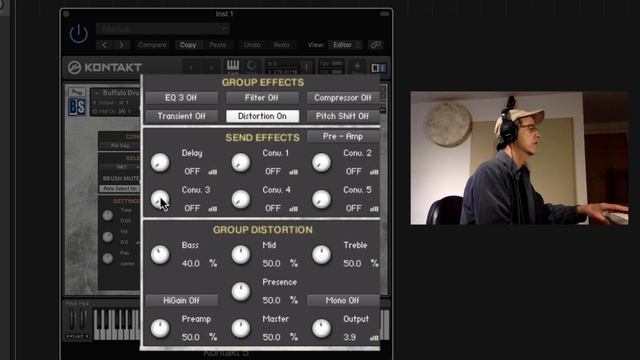640x360 pixels.
Task: Open instrument edit wrench icon
Action: point(77,92)
